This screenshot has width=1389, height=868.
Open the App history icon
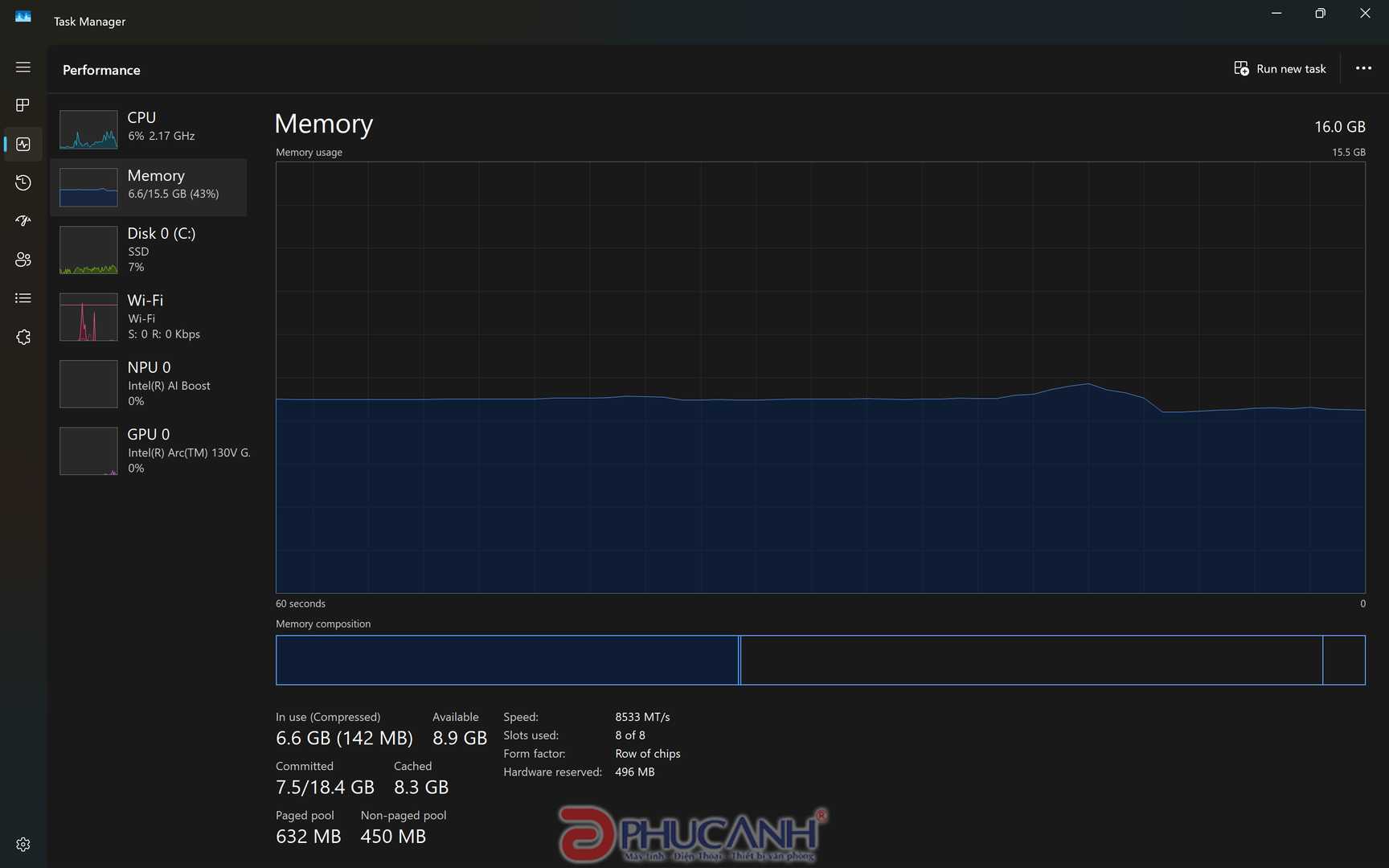pos(23,182)
